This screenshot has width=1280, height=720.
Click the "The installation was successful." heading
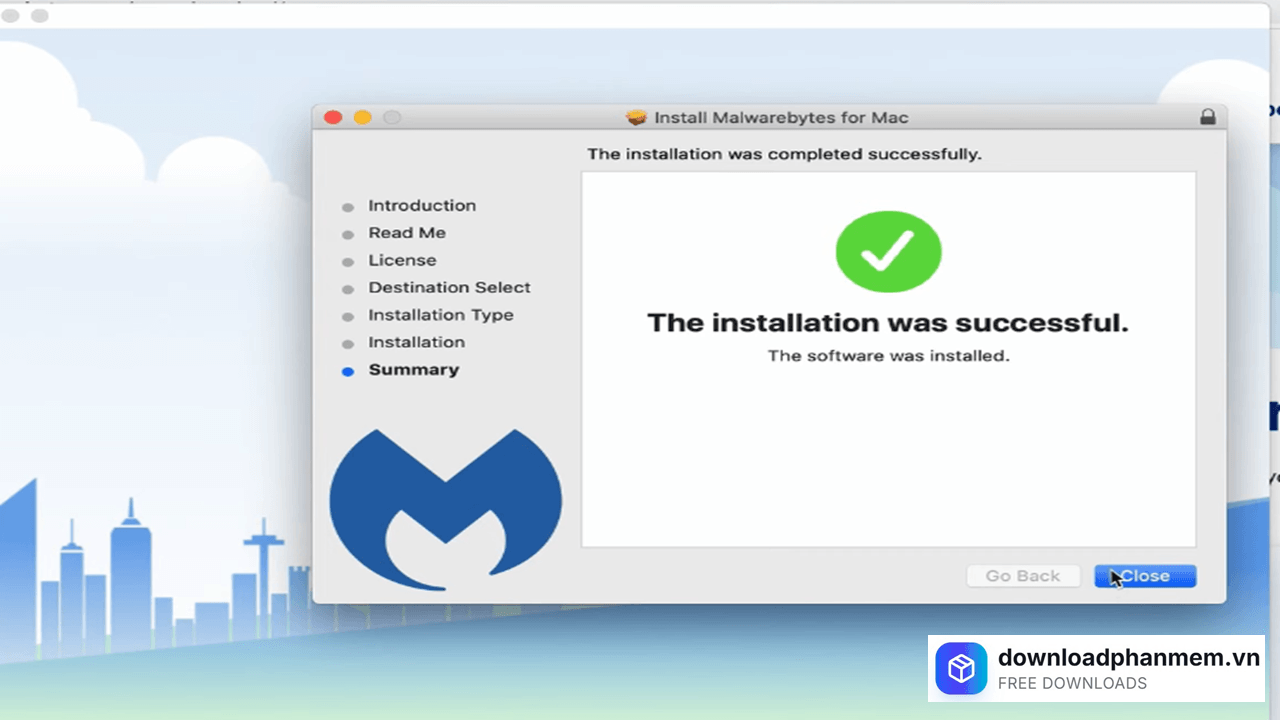pyautogui.click(x=887, y=323)
